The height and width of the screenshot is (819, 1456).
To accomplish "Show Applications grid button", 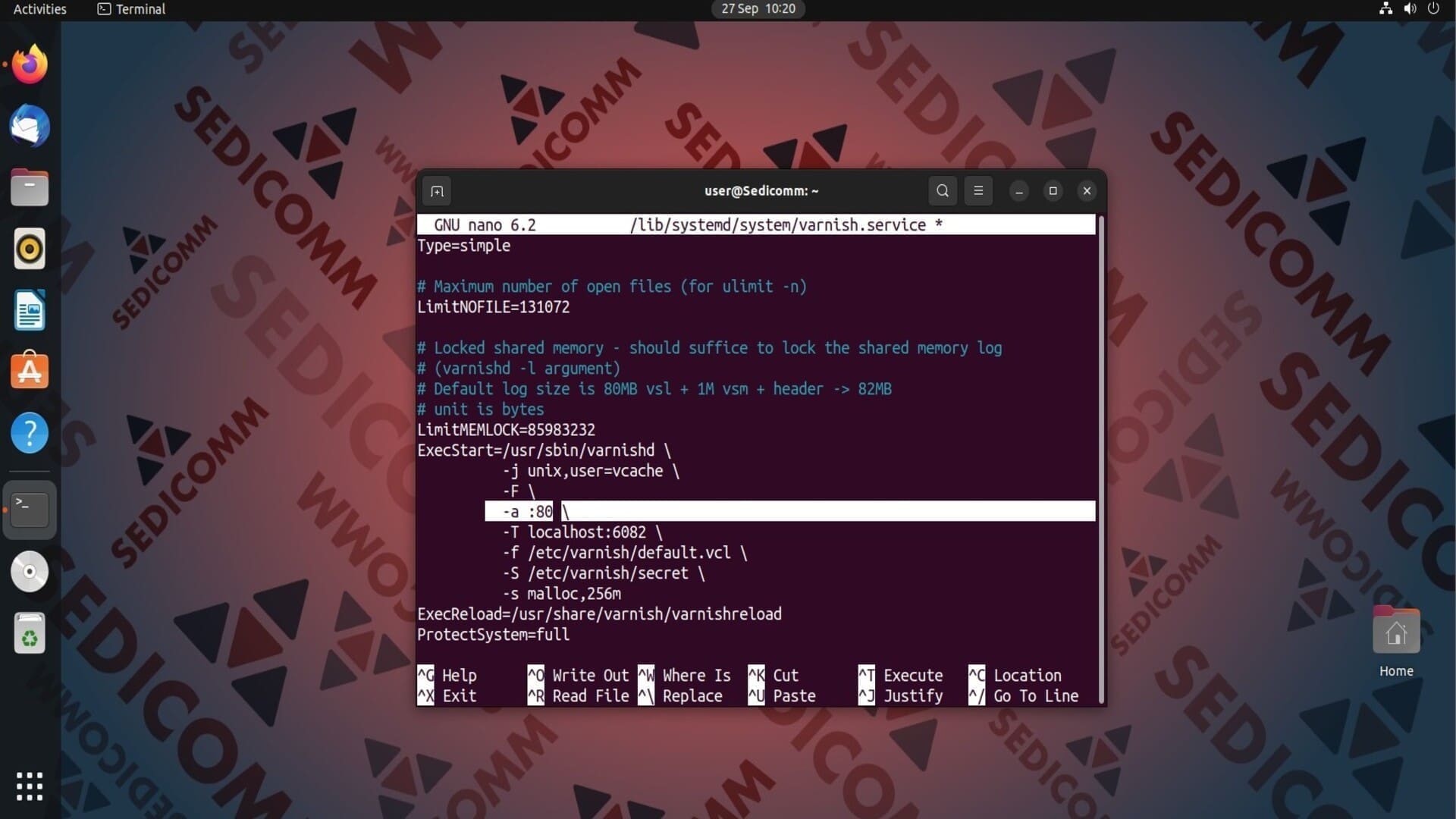I will click(x=30, y=786).
